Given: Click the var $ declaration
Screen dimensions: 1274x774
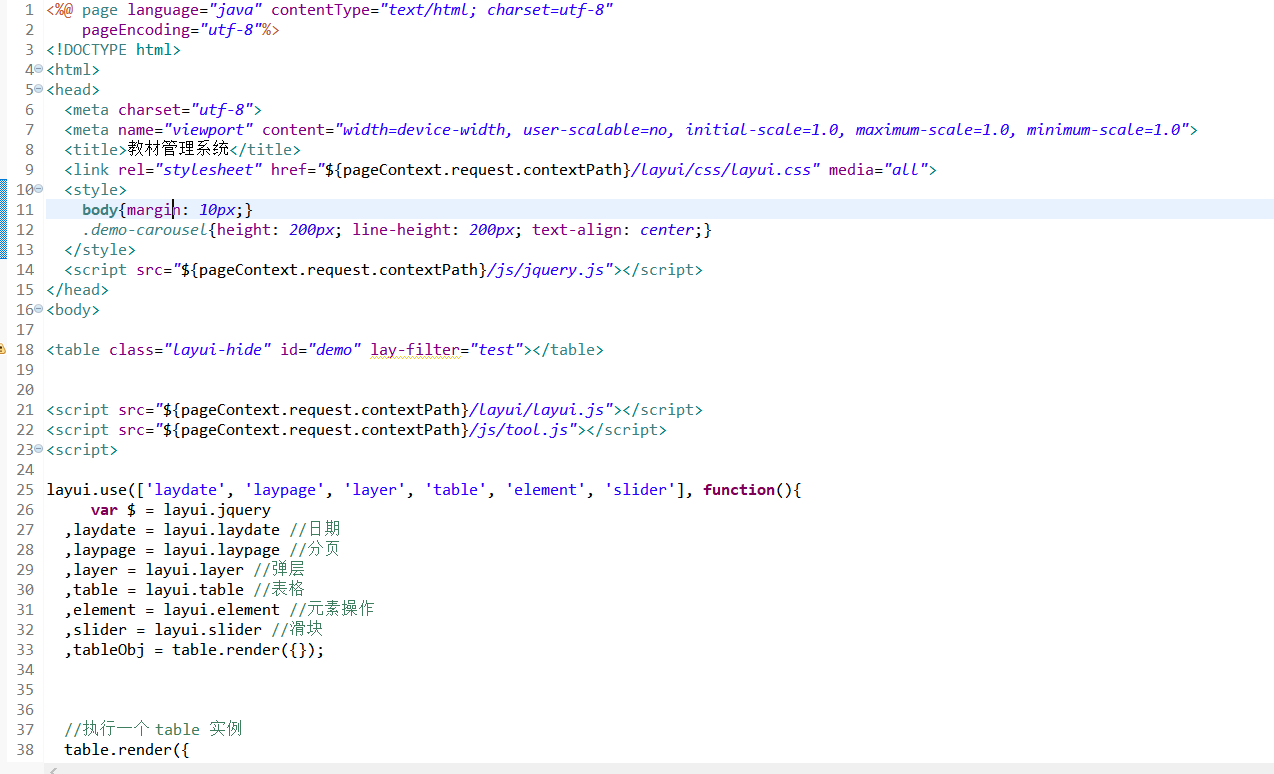Looking at the screenshot, I should 113,509.
